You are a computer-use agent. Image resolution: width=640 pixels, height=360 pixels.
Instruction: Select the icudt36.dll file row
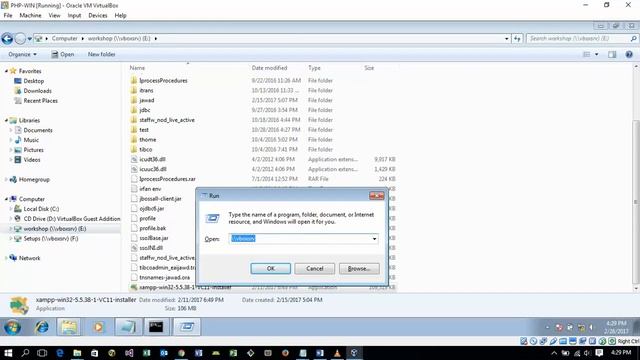[x=262, y=159]
